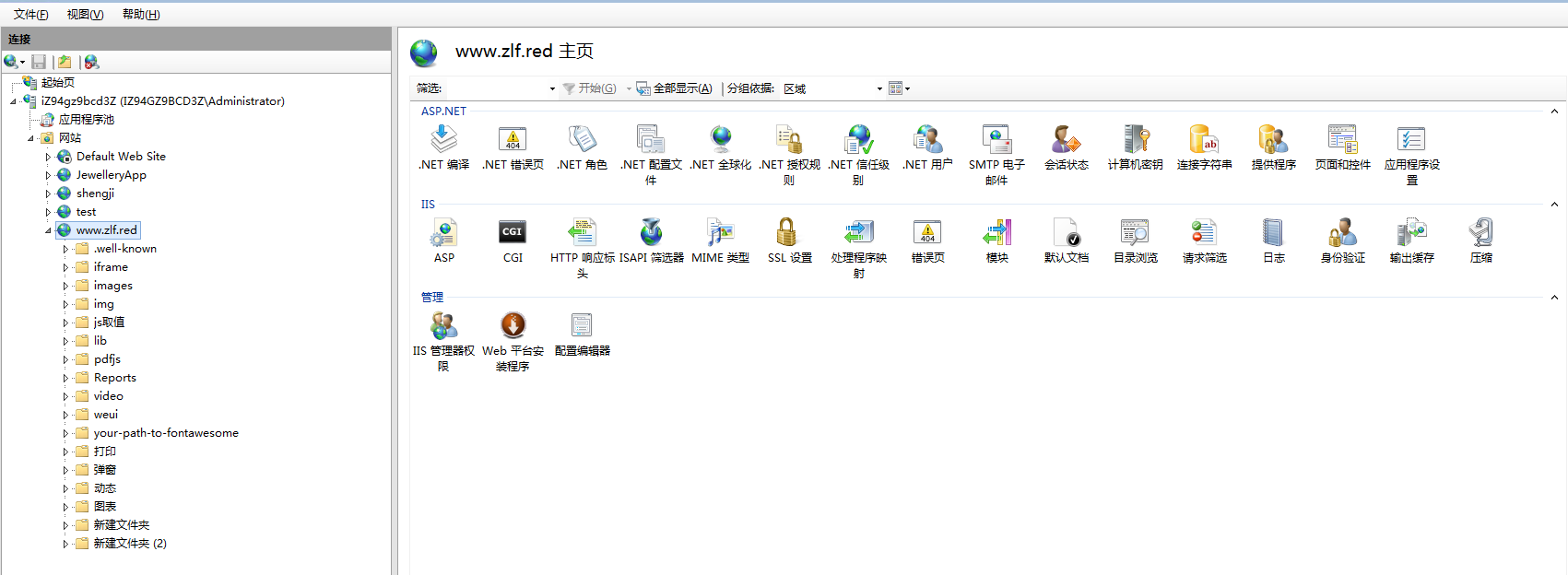This screenshot has height=575, width=1568.
Task: Open the 目录浏览 feature icon
Action: pos(1135,233)
